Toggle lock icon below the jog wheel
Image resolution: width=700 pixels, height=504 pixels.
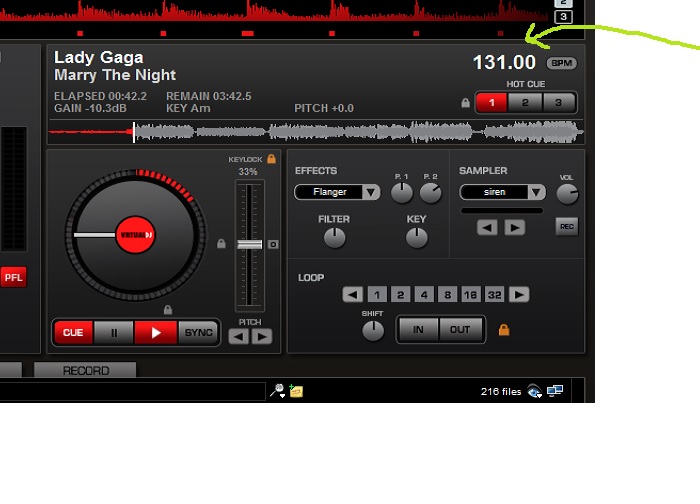[168, 309]
